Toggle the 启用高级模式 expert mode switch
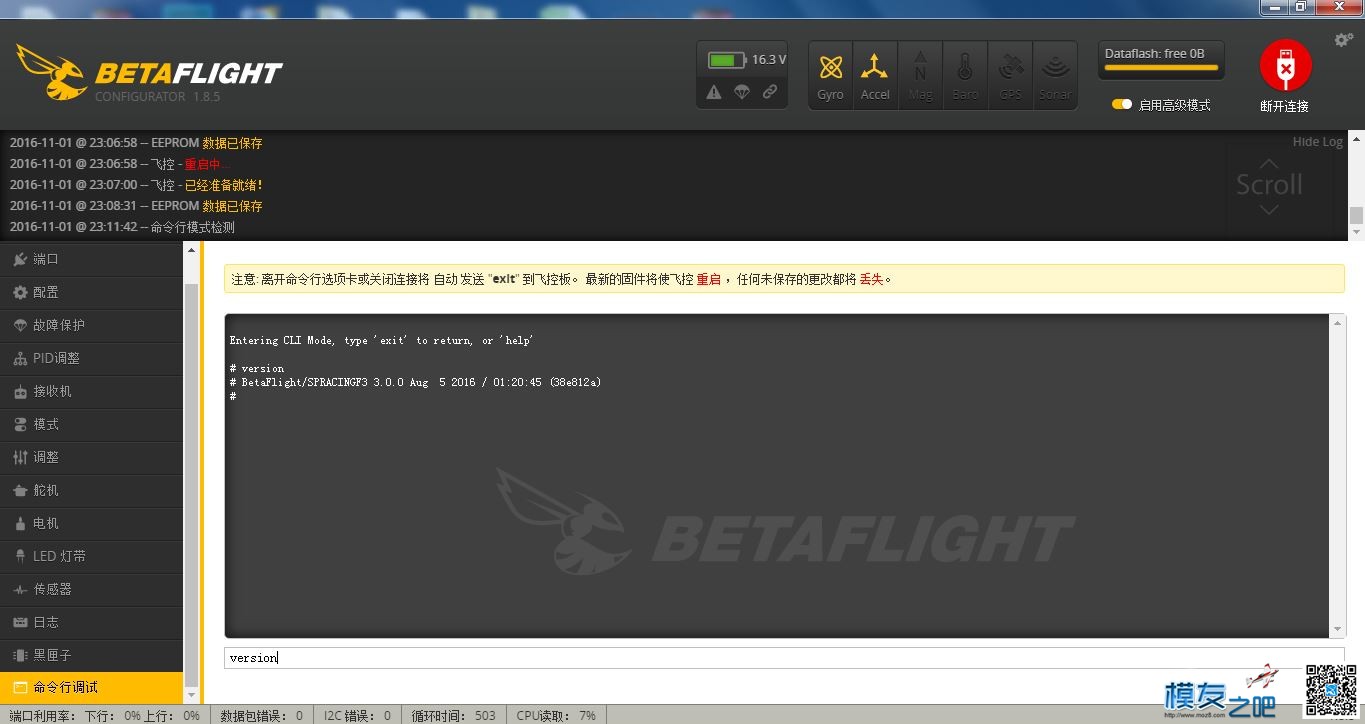Viewport: 1365px width, 724px height. 1122,104
